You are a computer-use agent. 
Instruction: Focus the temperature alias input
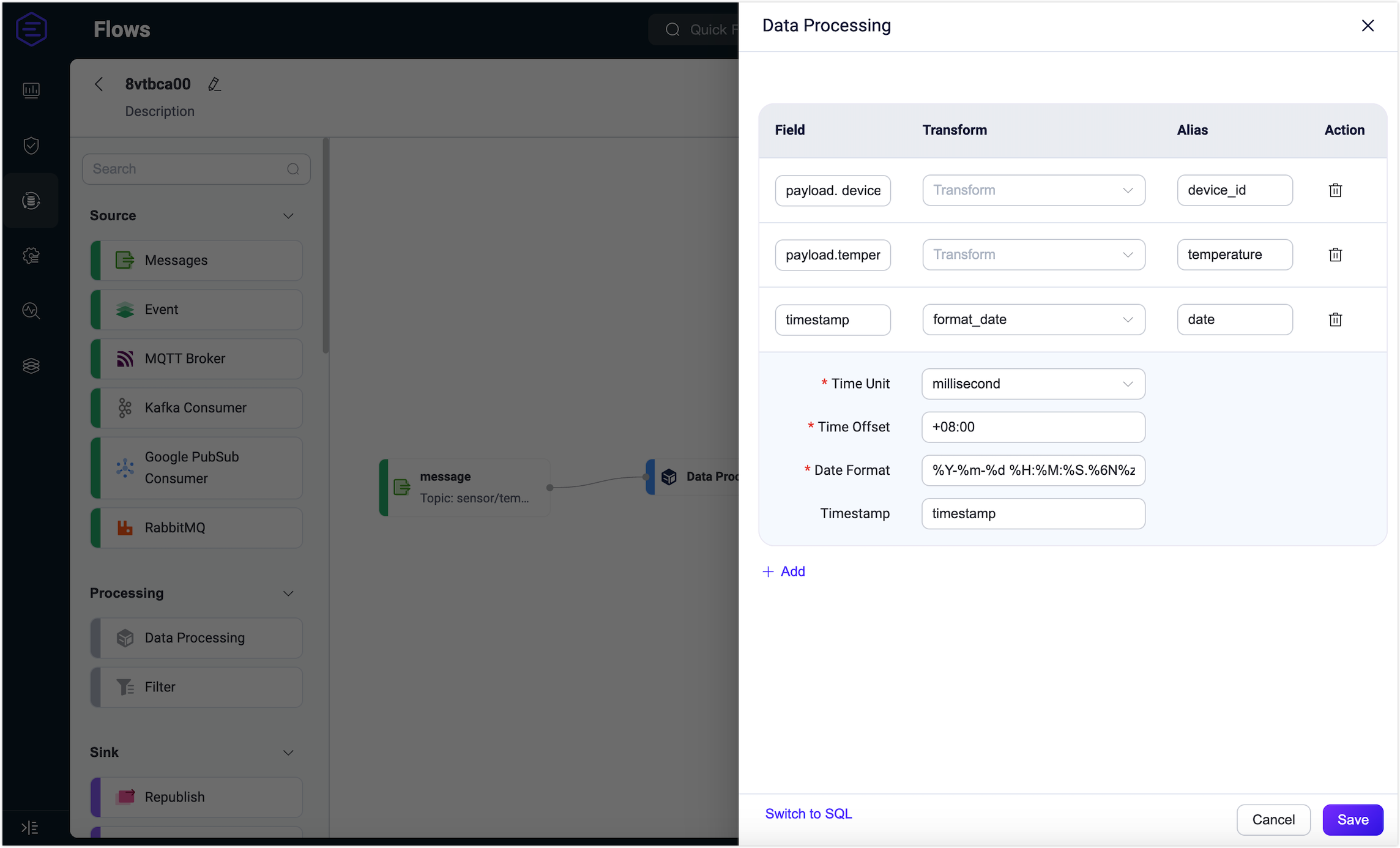point(1235,255)
